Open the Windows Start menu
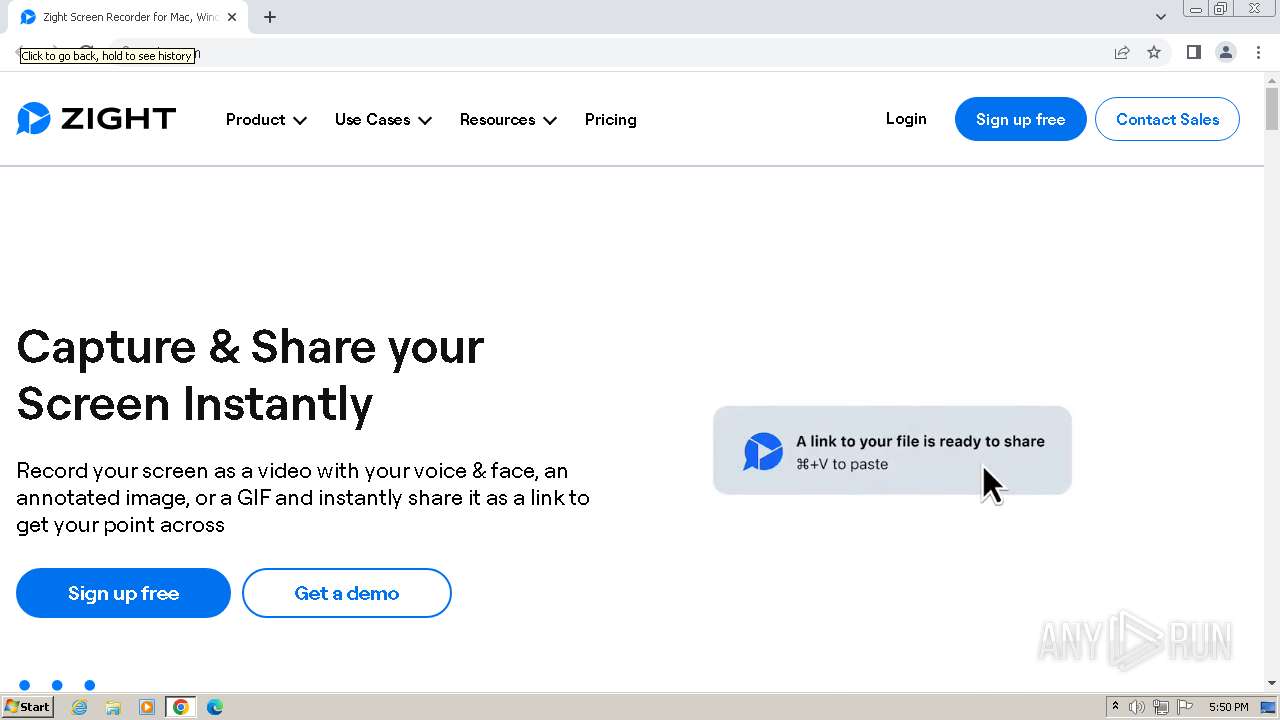1280x720 pixels. pos(27,707)
